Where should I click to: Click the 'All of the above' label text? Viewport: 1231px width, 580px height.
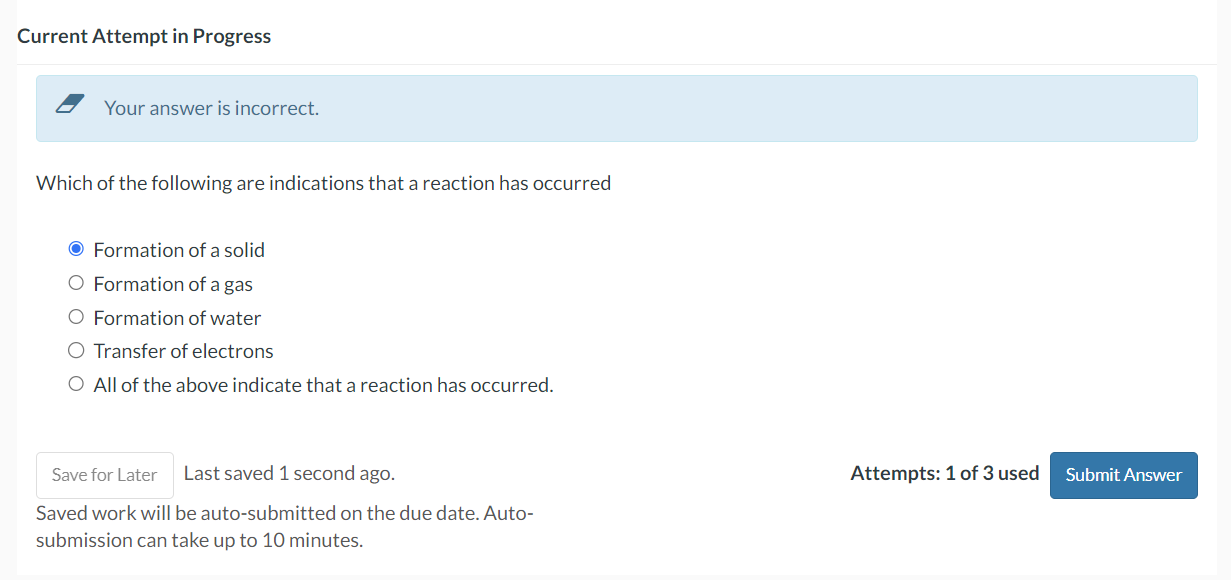click(x=323, y=384)
